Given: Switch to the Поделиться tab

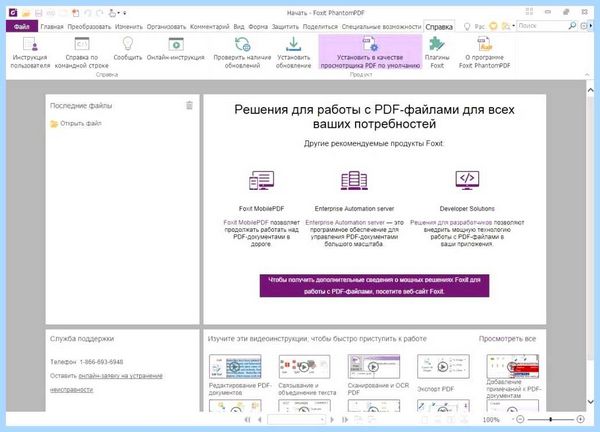Looking at the screenshot, I should (x=320, y=26).
